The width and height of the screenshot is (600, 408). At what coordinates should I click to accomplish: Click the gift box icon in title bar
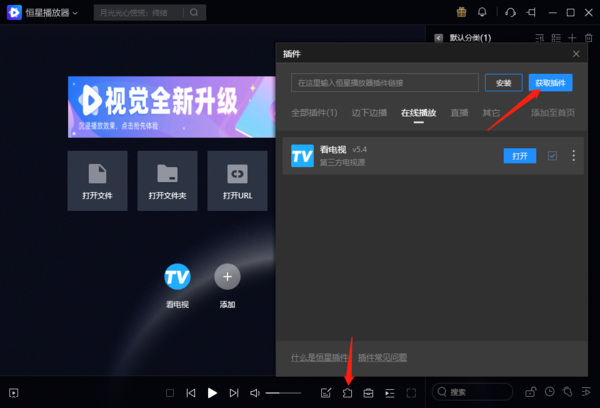pyautogui.click(x=461, y=12)
